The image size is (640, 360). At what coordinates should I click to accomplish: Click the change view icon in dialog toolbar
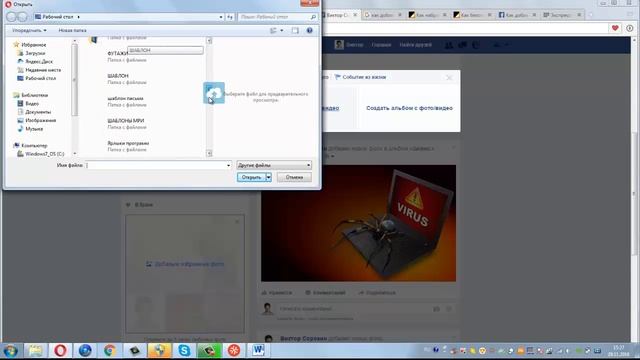[x=273, y=30]
